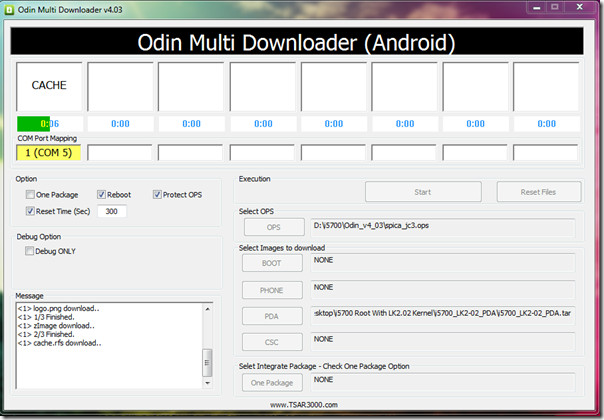Click the Message log scrollbar thumb
Image resolution: width=604 pixels, height=420 pixels.
207,363
